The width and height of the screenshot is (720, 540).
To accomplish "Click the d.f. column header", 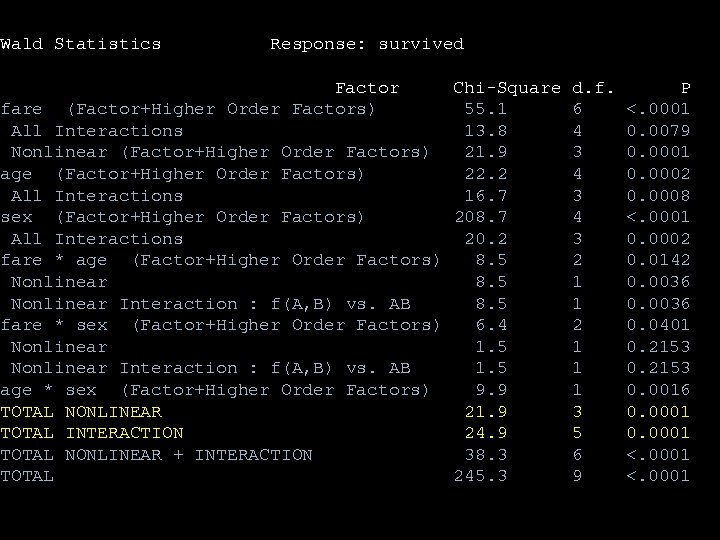I will coord(592,88).
